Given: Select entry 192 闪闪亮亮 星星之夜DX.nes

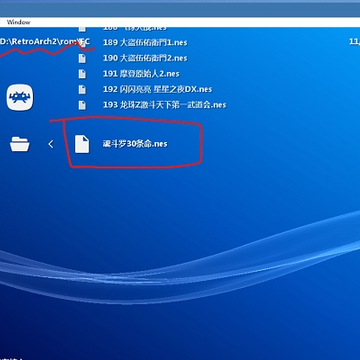Looking at the screenshot, I should [158, 89].
